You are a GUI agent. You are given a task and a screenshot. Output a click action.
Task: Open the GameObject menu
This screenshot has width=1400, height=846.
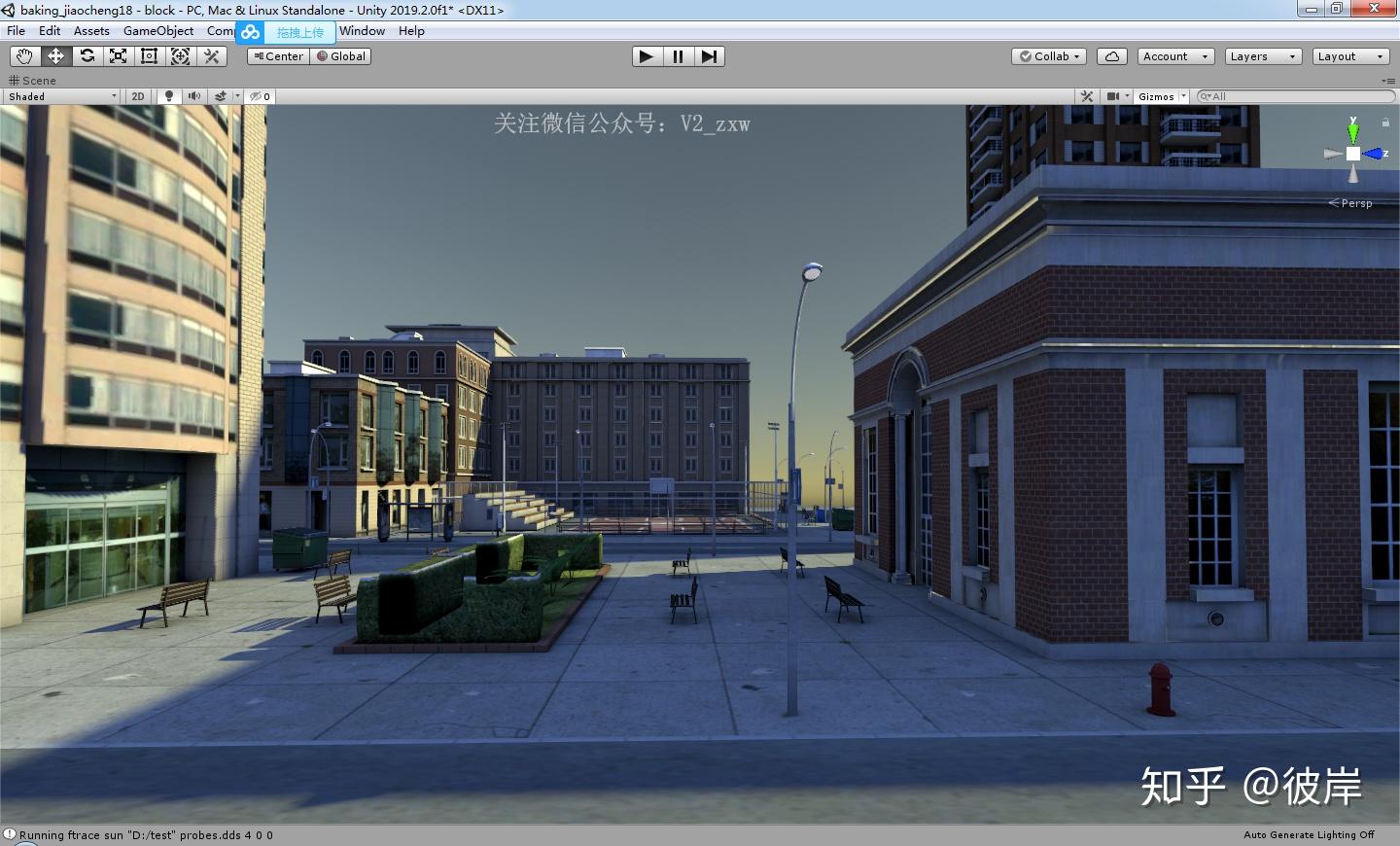tap(158, 31)
